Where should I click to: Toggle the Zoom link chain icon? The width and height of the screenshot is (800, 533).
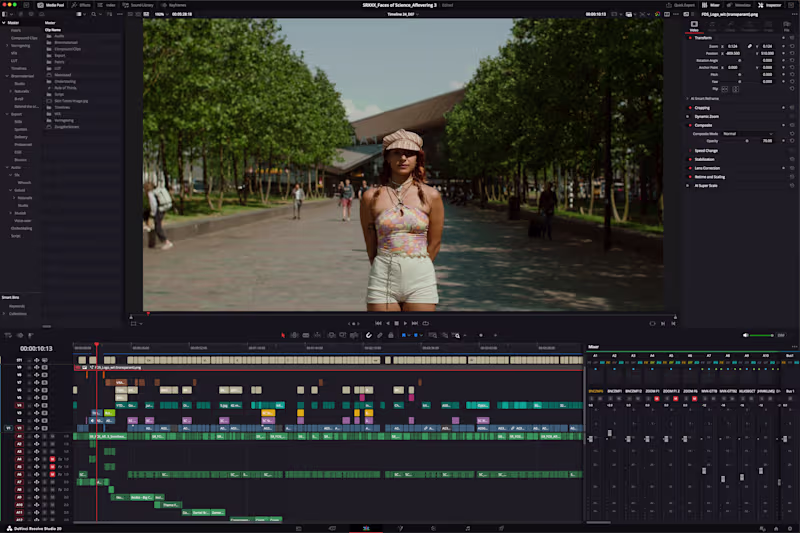[x=749, y=46]
